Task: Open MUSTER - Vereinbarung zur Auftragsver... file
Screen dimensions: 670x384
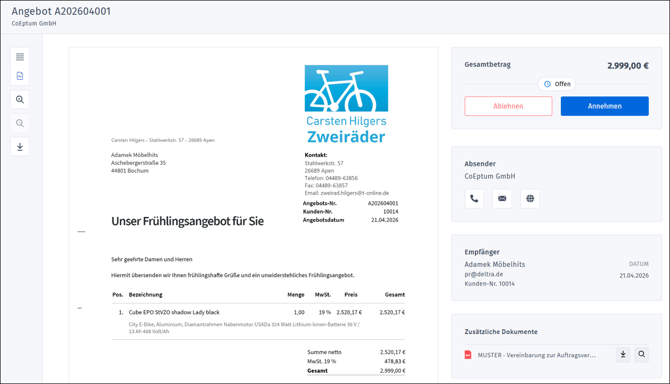Action: 536,355
